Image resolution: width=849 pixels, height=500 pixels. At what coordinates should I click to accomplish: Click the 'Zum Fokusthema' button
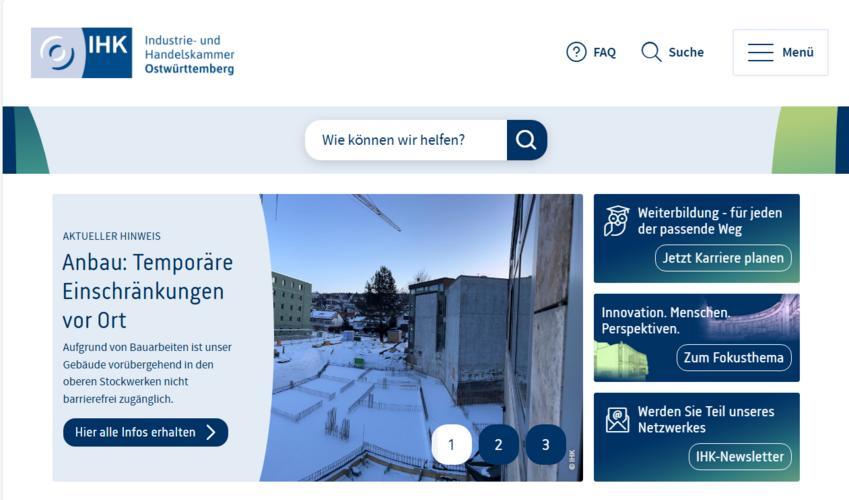(734, 358)
